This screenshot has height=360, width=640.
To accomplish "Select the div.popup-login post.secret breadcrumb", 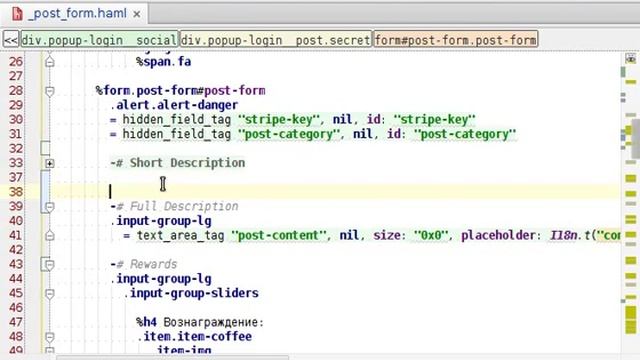I will click(276, 40).
